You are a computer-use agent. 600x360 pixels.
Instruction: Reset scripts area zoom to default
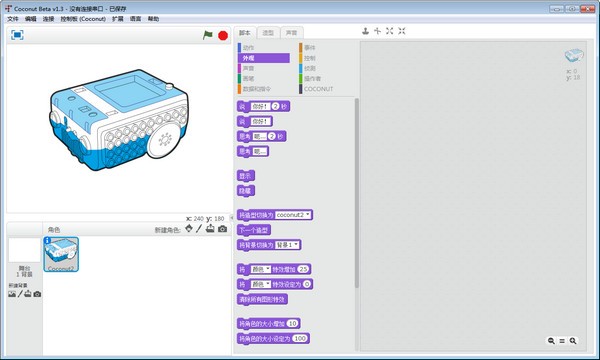click(x=562, y=340)
